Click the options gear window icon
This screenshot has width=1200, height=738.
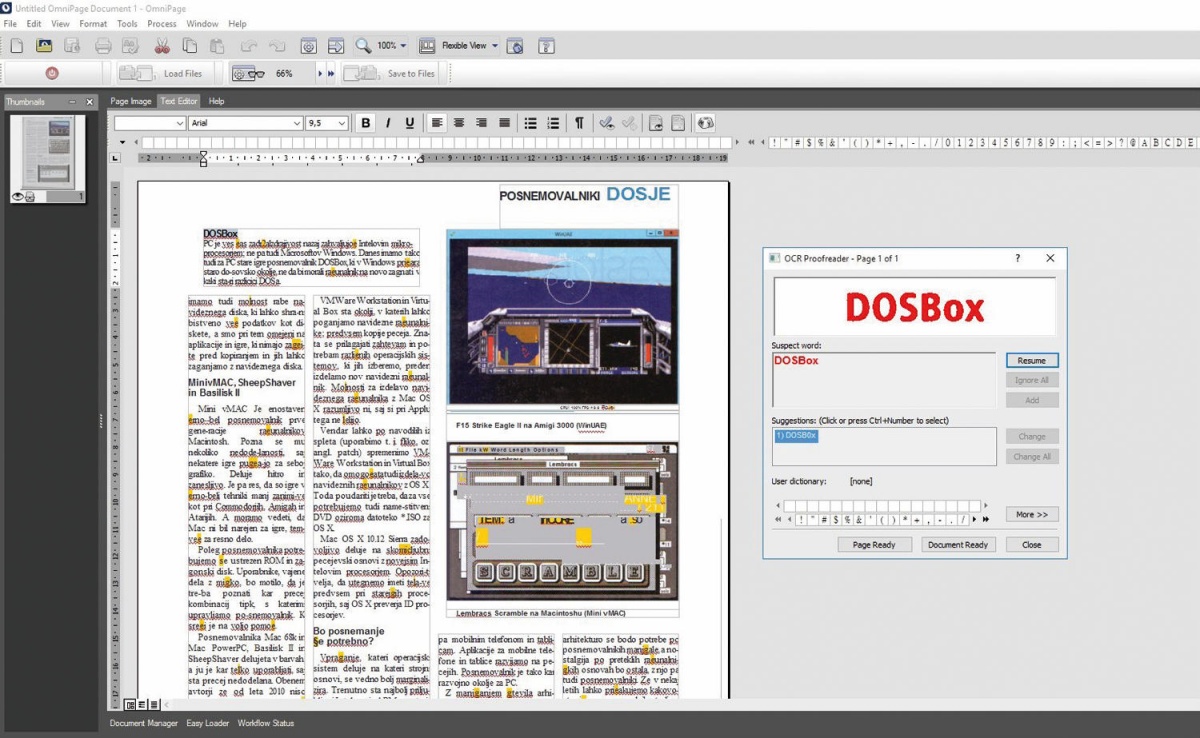[x=309, y=46]
